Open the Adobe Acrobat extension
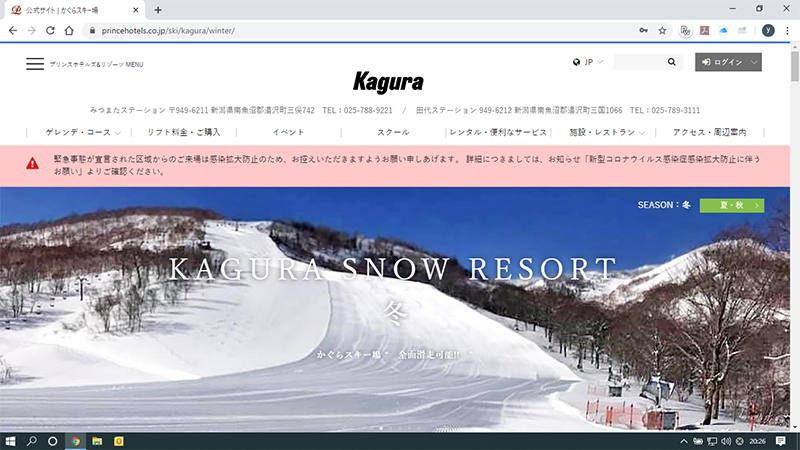 [705, 31]
